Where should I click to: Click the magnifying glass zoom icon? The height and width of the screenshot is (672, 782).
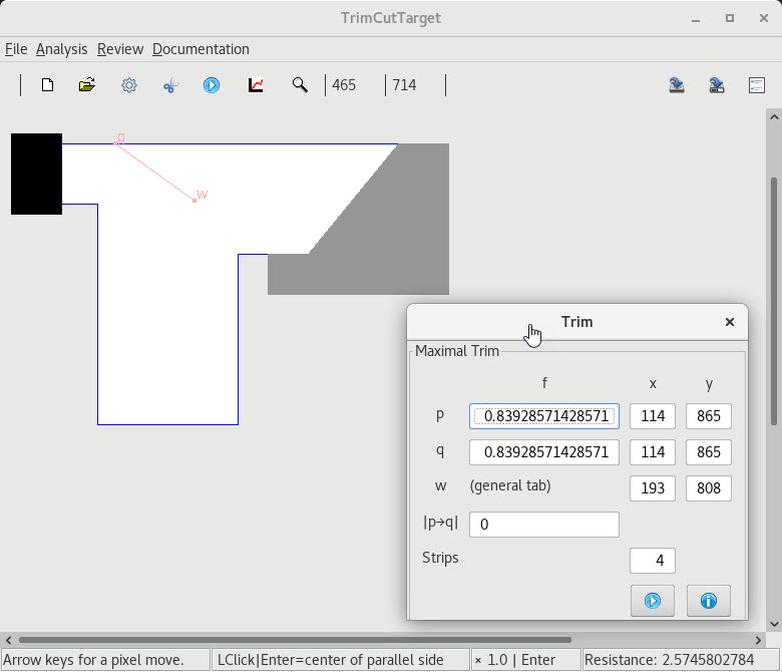[x=299, y=85]
